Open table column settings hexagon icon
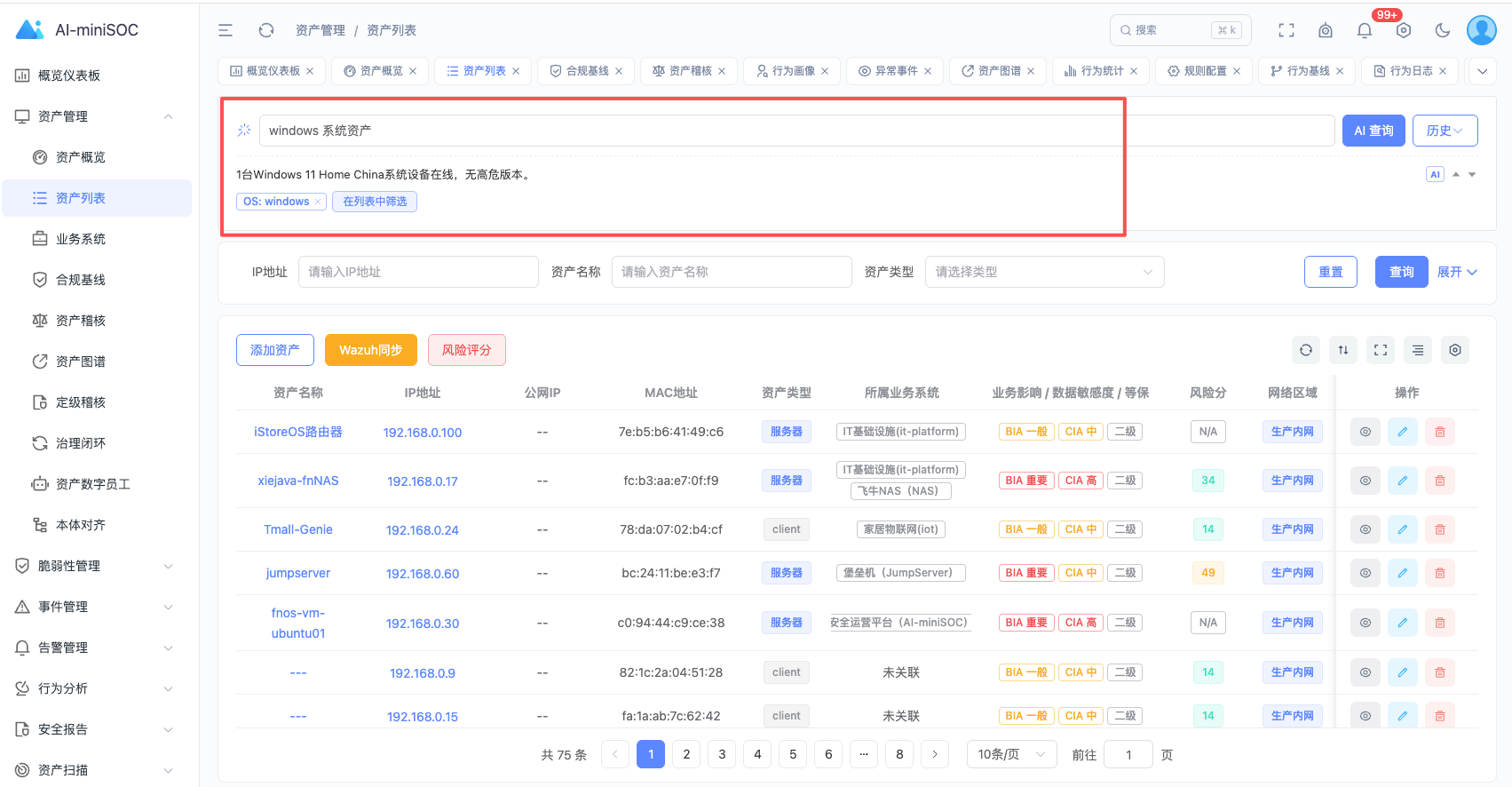 tap(1455, 350)
